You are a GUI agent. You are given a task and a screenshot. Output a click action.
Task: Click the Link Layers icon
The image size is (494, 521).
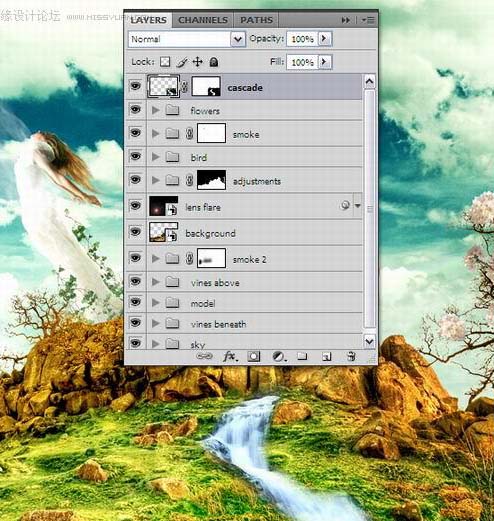(x=204, y=356)
